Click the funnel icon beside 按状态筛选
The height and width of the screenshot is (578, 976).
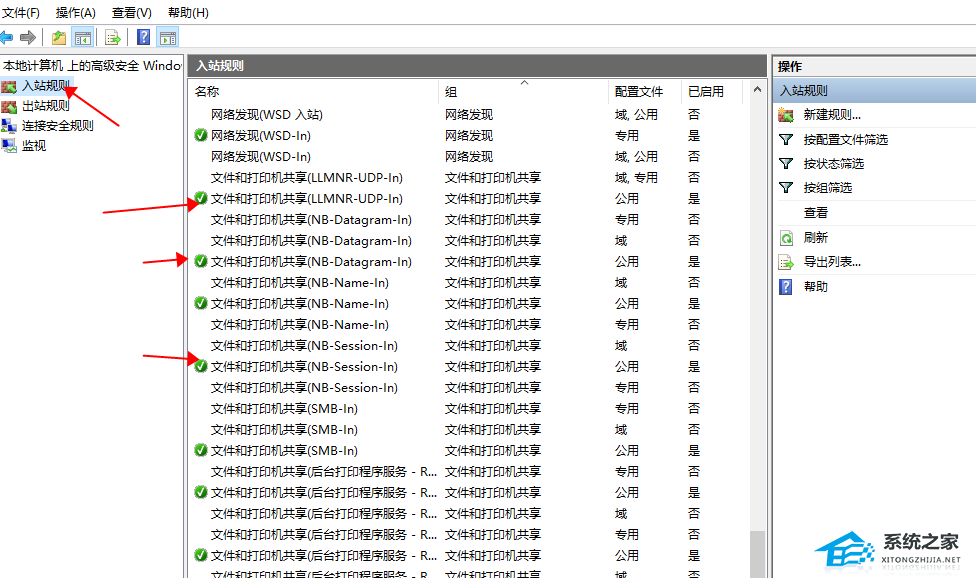point(786,164)
